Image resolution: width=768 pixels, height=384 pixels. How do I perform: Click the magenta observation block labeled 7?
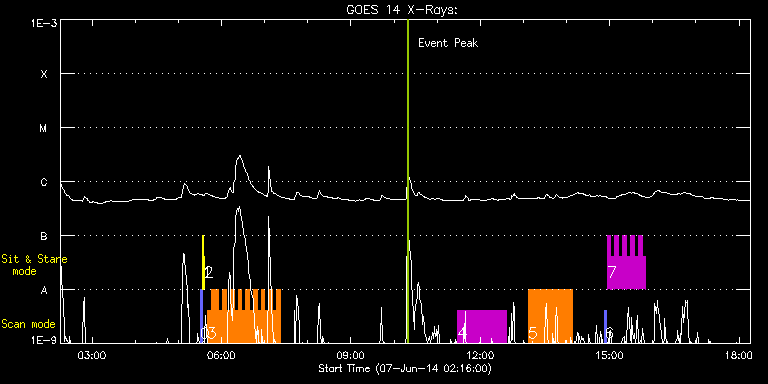point(626,262)
